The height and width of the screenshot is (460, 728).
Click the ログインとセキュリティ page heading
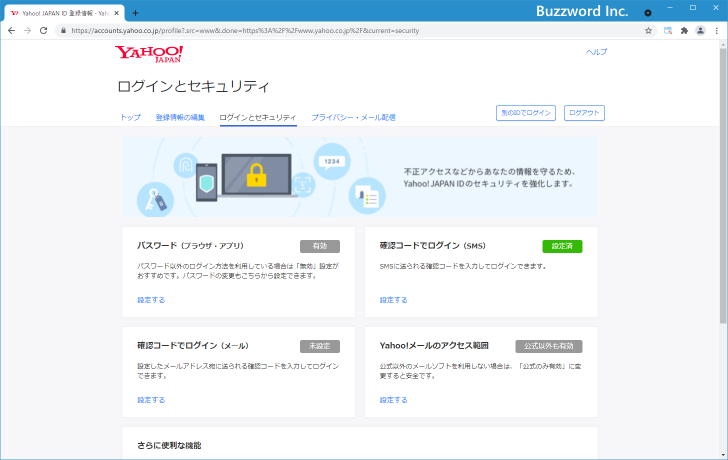(x=193, y=86)
